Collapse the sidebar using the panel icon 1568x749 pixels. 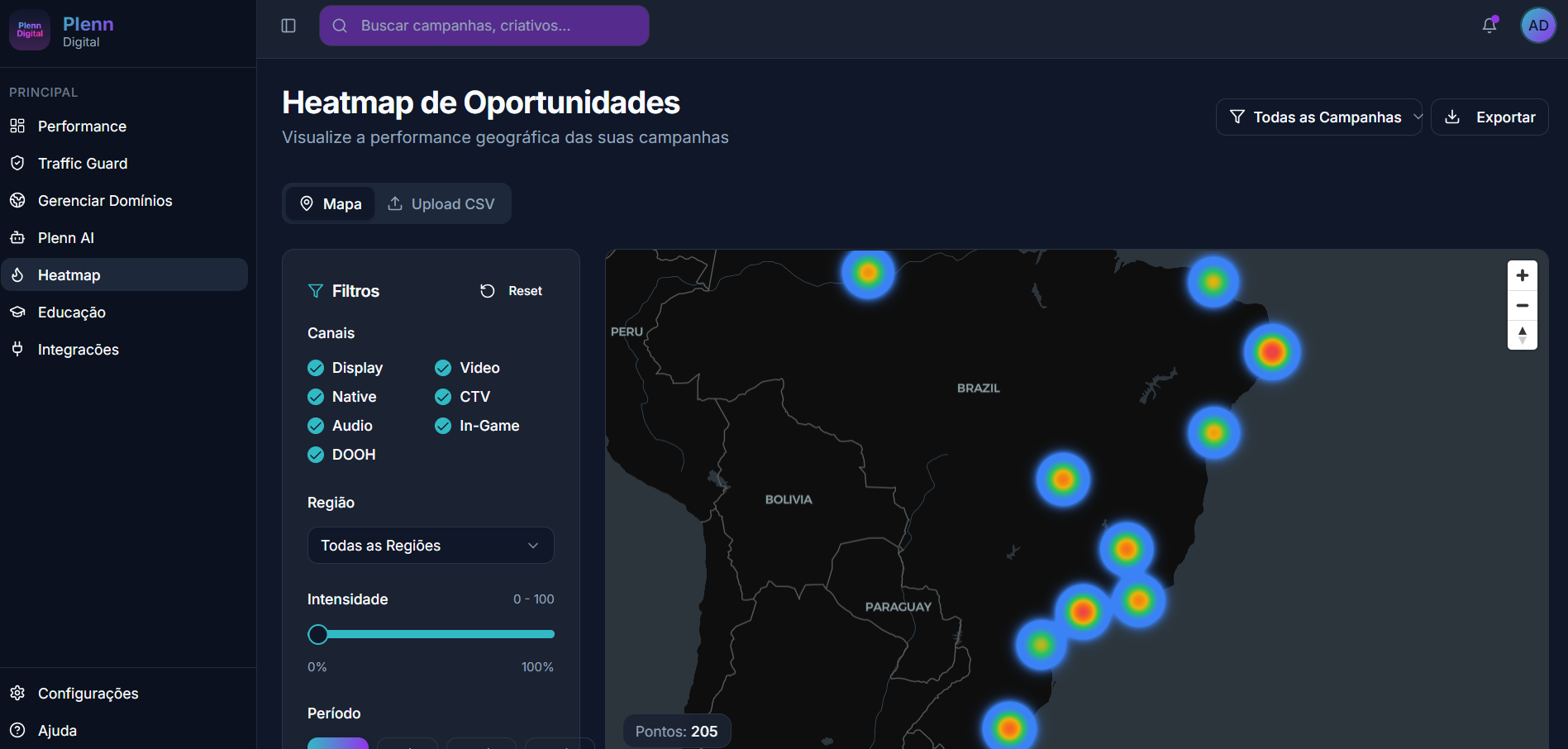pyautogui.click(x=288, y=26)
